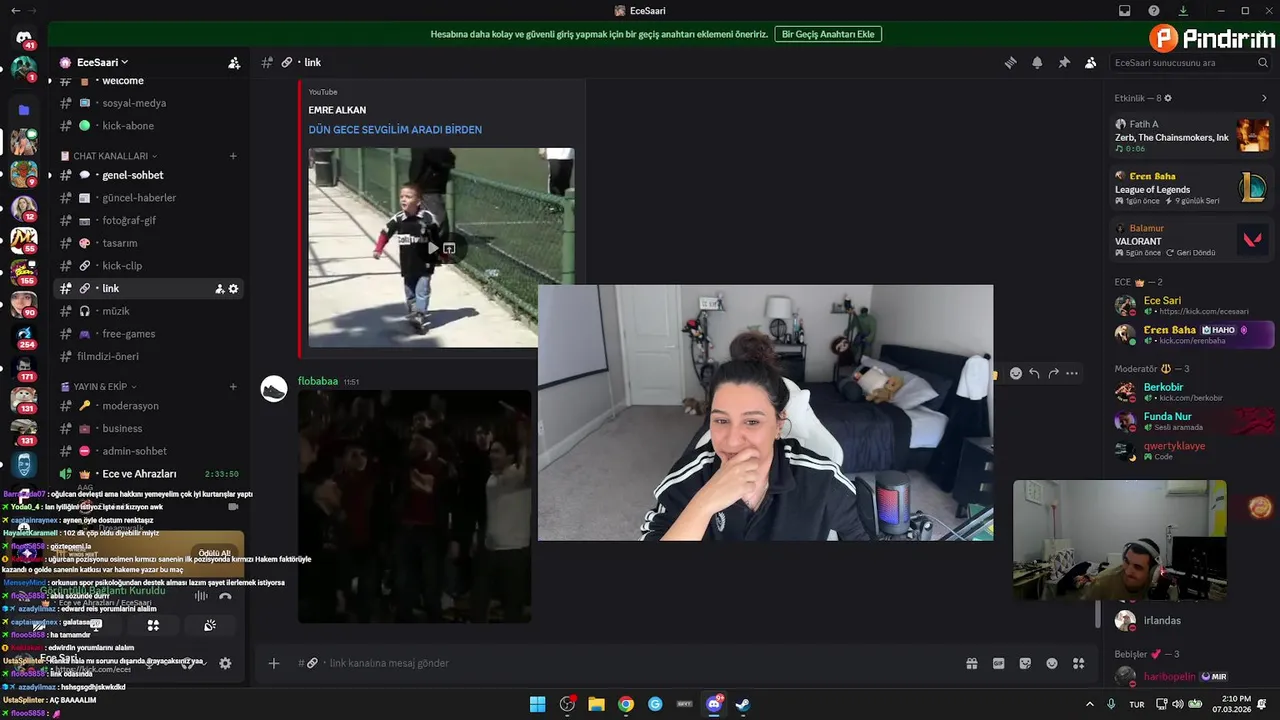This screenshot has height=720, width=1280.
Task: Collapse the CHAT KANALLARI category
Action: [110, 156]
